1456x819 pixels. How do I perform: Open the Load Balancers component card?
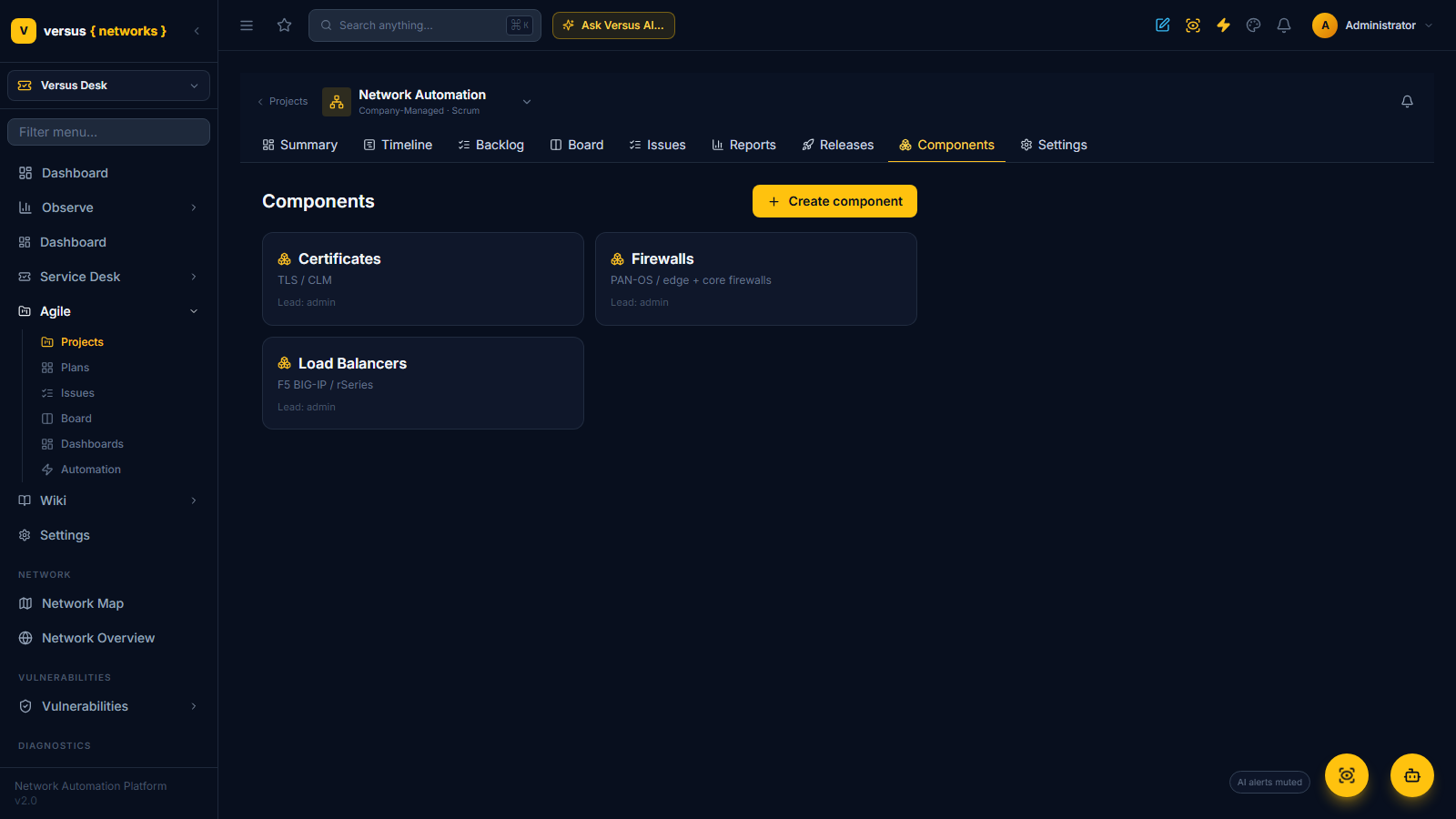(x=423, y=383)
